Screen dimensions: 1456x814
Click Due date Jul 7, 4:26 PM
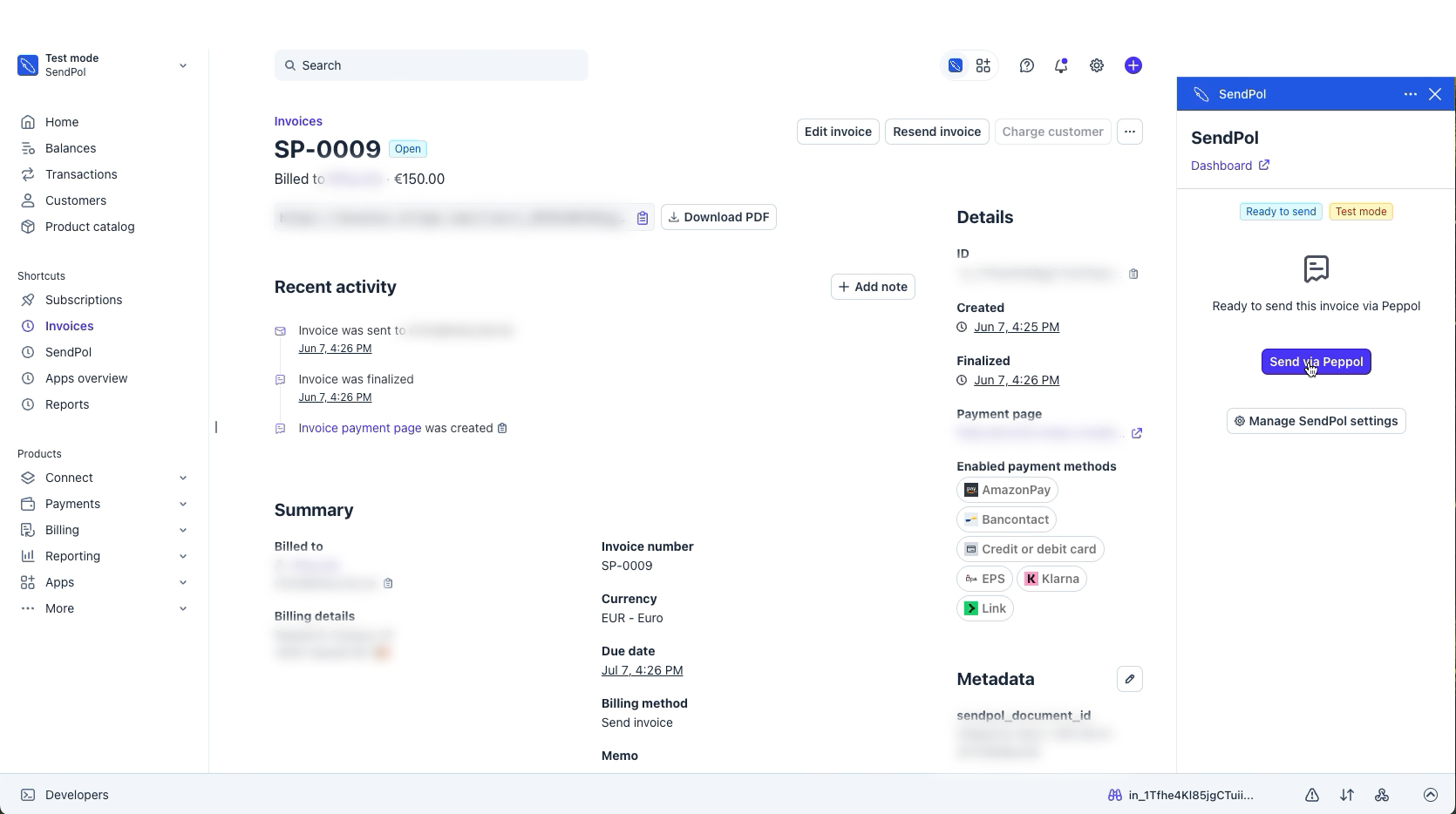(x=642, y=670)
